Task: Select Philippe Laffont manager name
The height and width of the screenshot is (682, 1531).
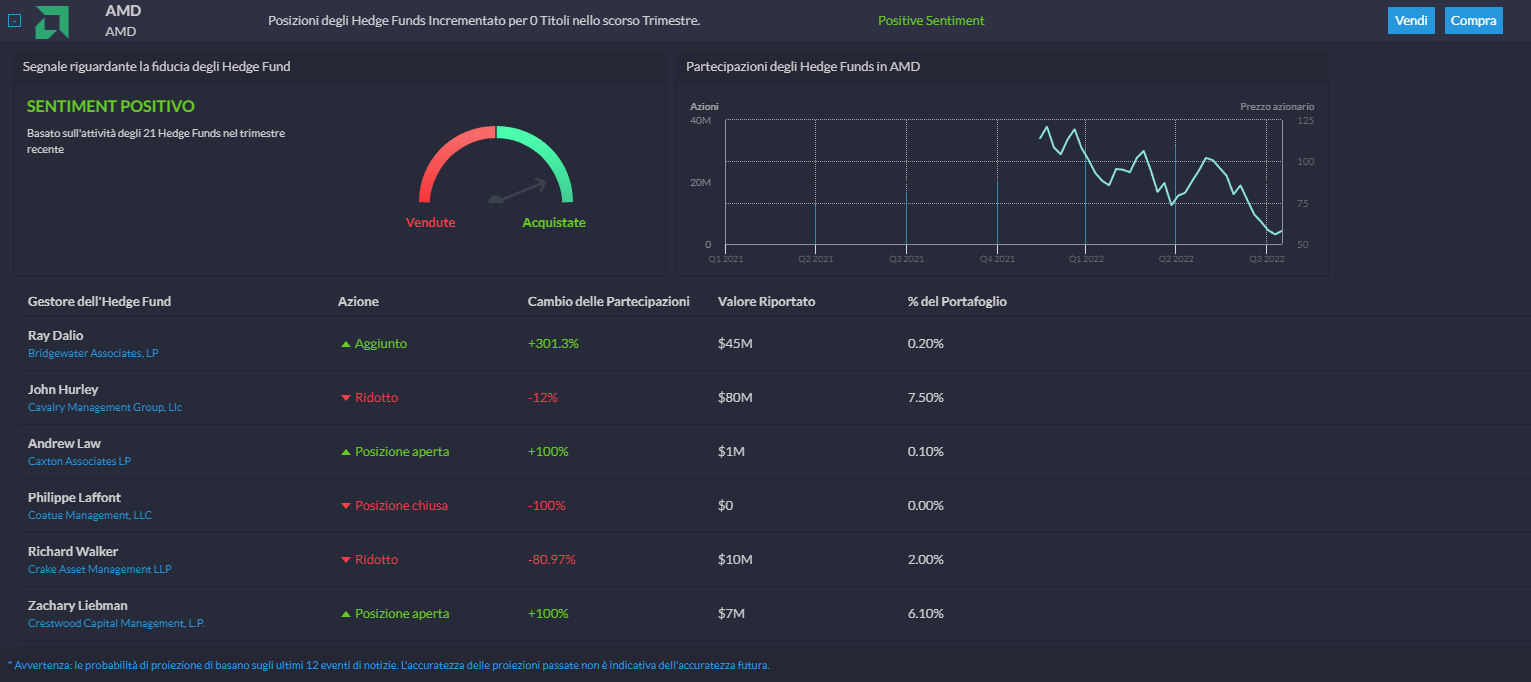Action: pos(74,497)
